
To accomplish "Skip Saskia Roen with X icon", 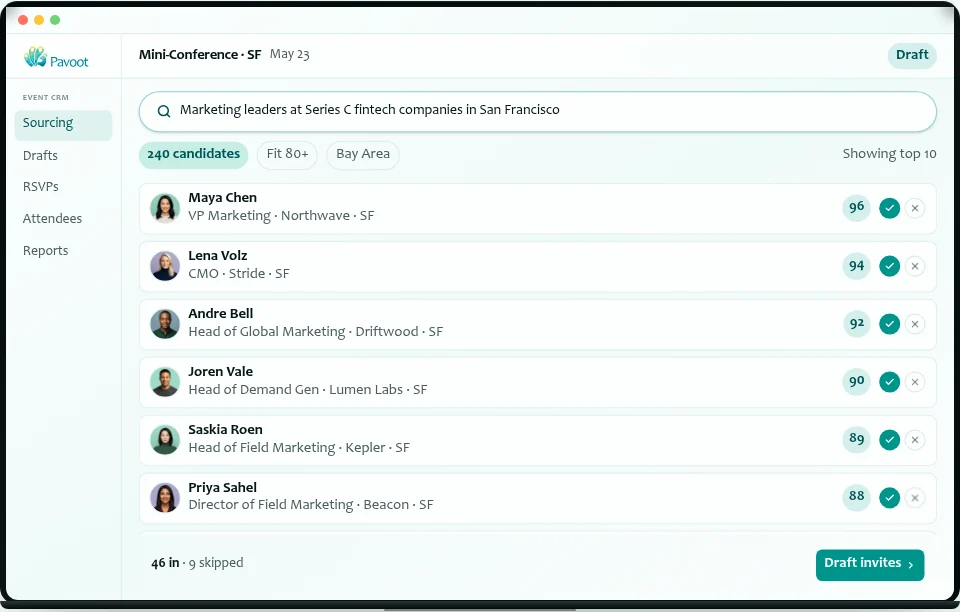I will click(915, 439).
